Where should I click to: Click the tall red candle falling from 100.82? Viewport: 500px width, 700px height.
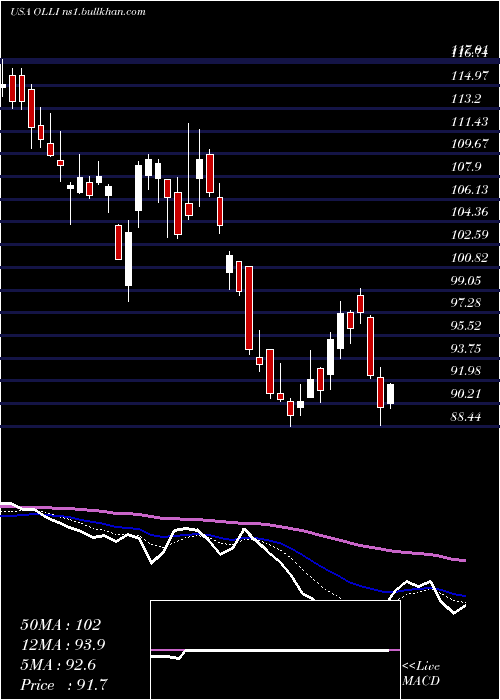point(249,308)
